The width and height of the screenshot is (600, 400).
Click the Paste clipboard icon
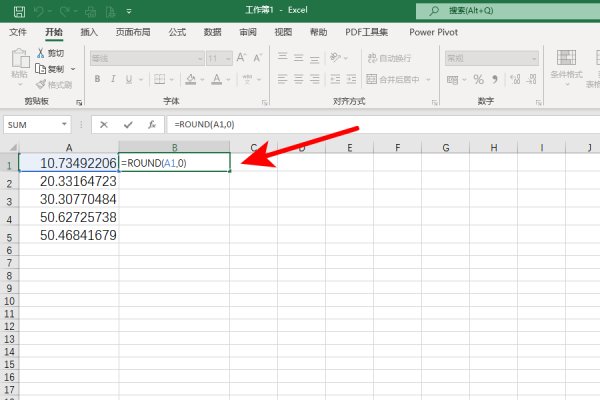[20, 58]
